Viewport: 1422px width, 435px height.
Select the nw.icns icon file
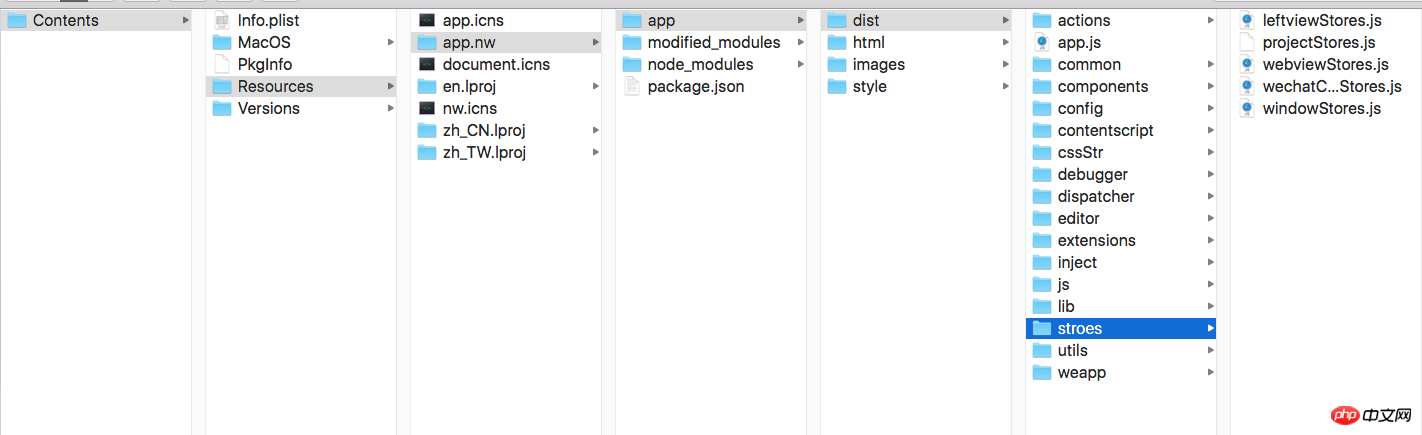click(x=427, y=108)
